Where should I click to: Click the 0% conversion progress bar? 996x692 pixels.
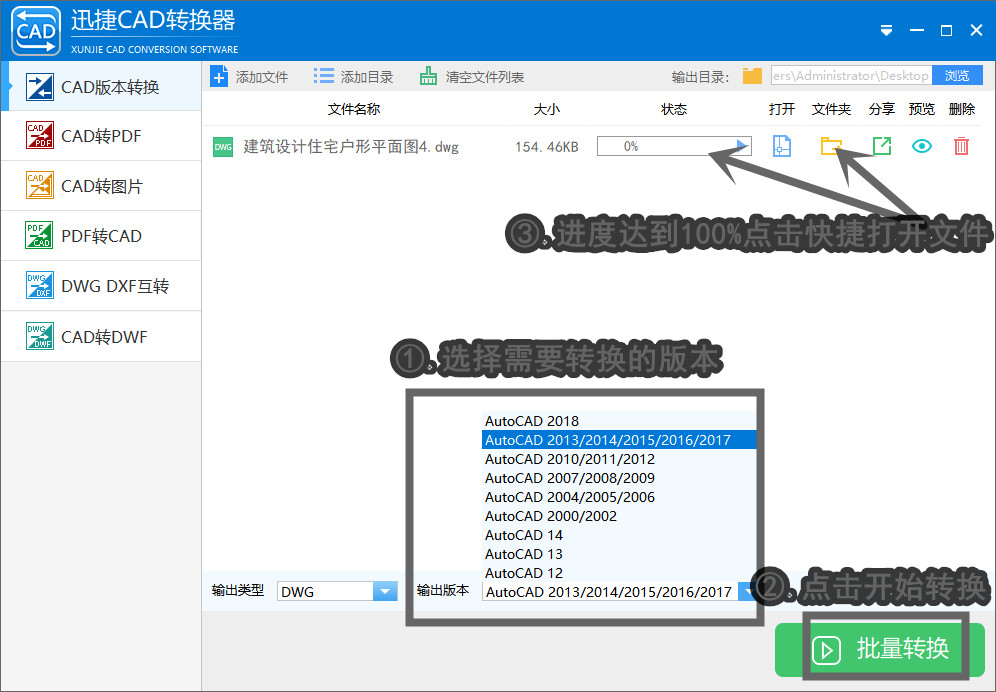[674, 146]
